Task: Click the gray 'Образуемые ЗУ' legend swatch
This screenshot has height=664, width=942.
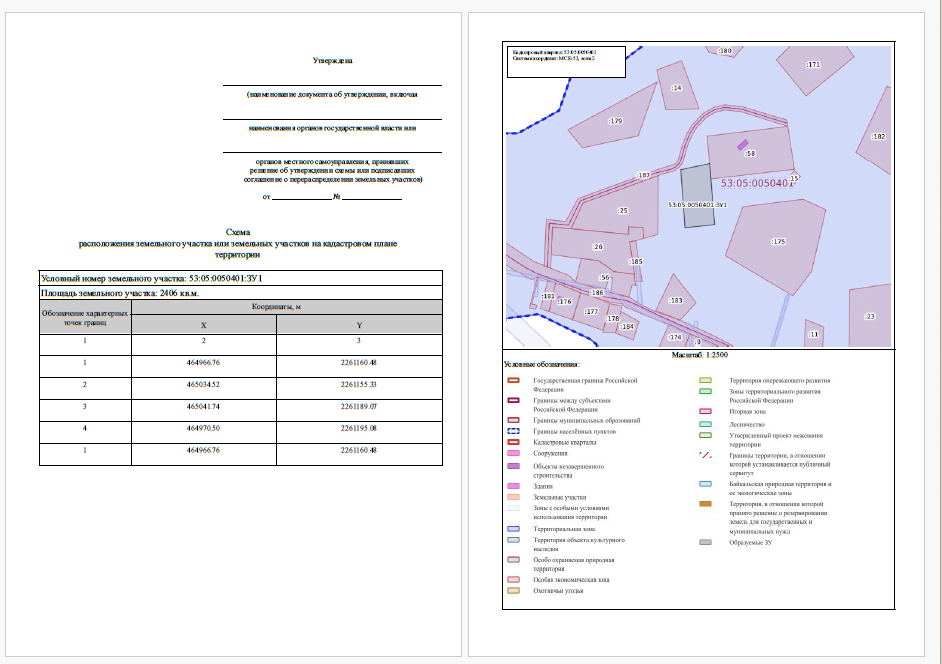Action: pos(705,542)
